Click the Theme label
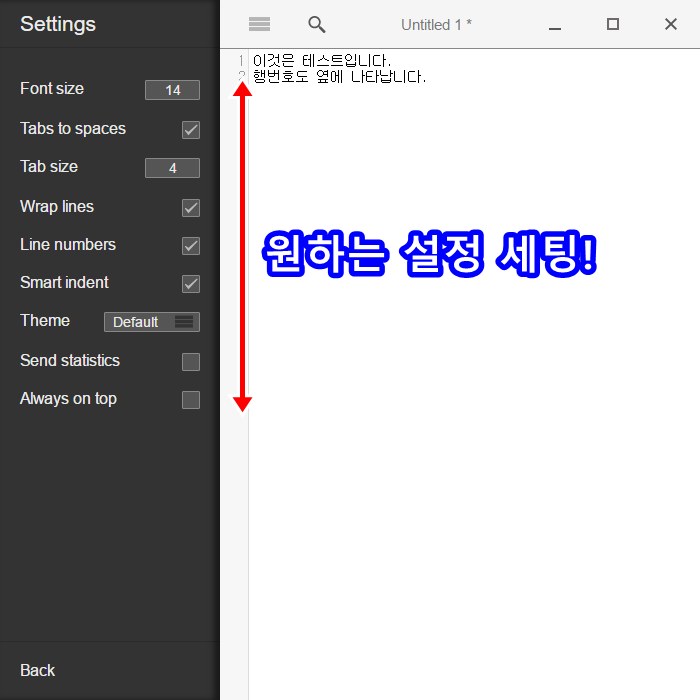 pyautogui.click(x=45, y=321)
